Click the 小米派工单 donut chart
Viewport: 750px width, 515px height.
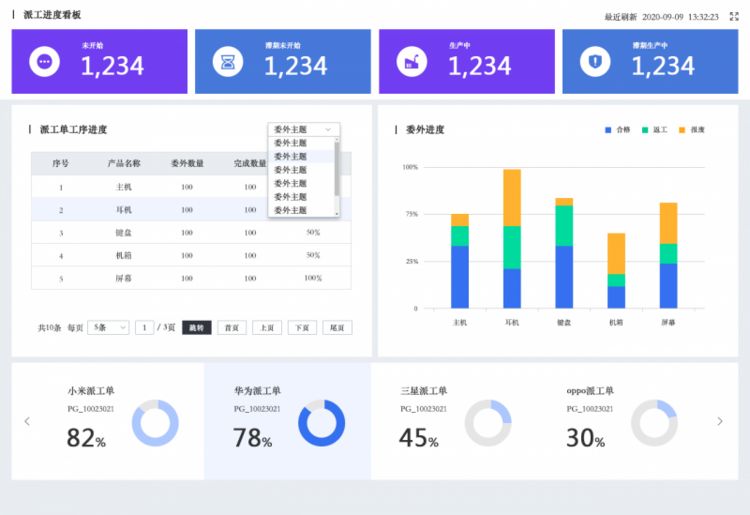point(155,423)
